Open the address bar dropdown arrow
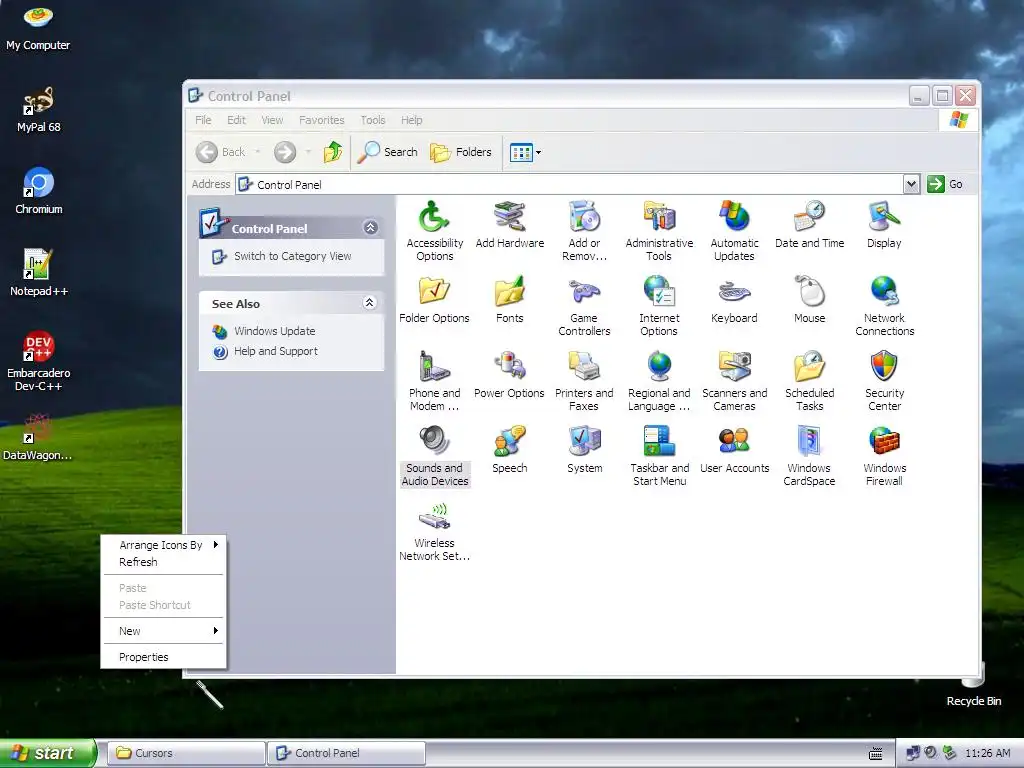This screenshot has width=1024, height=768. (x=912, y=184)
